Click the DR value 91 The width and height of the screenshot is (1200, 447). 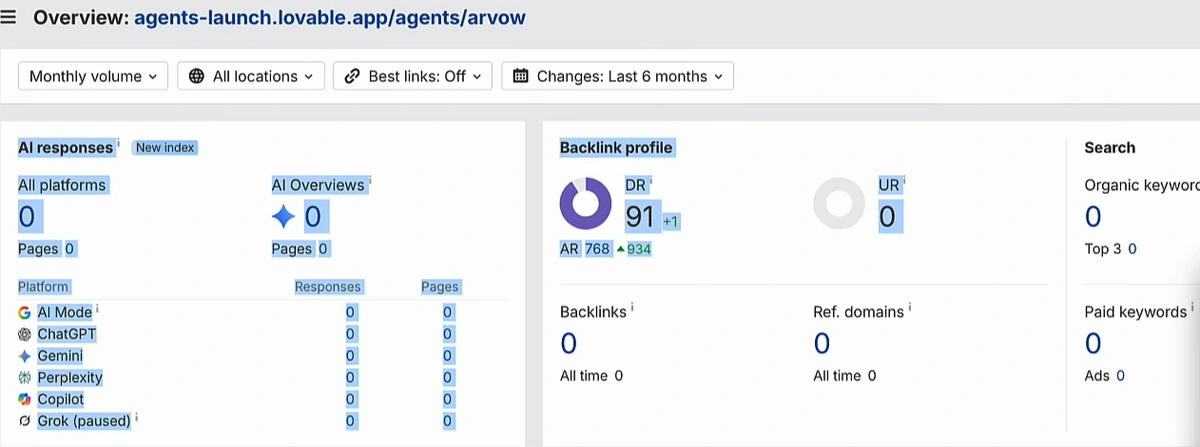(x=641, y=216)
